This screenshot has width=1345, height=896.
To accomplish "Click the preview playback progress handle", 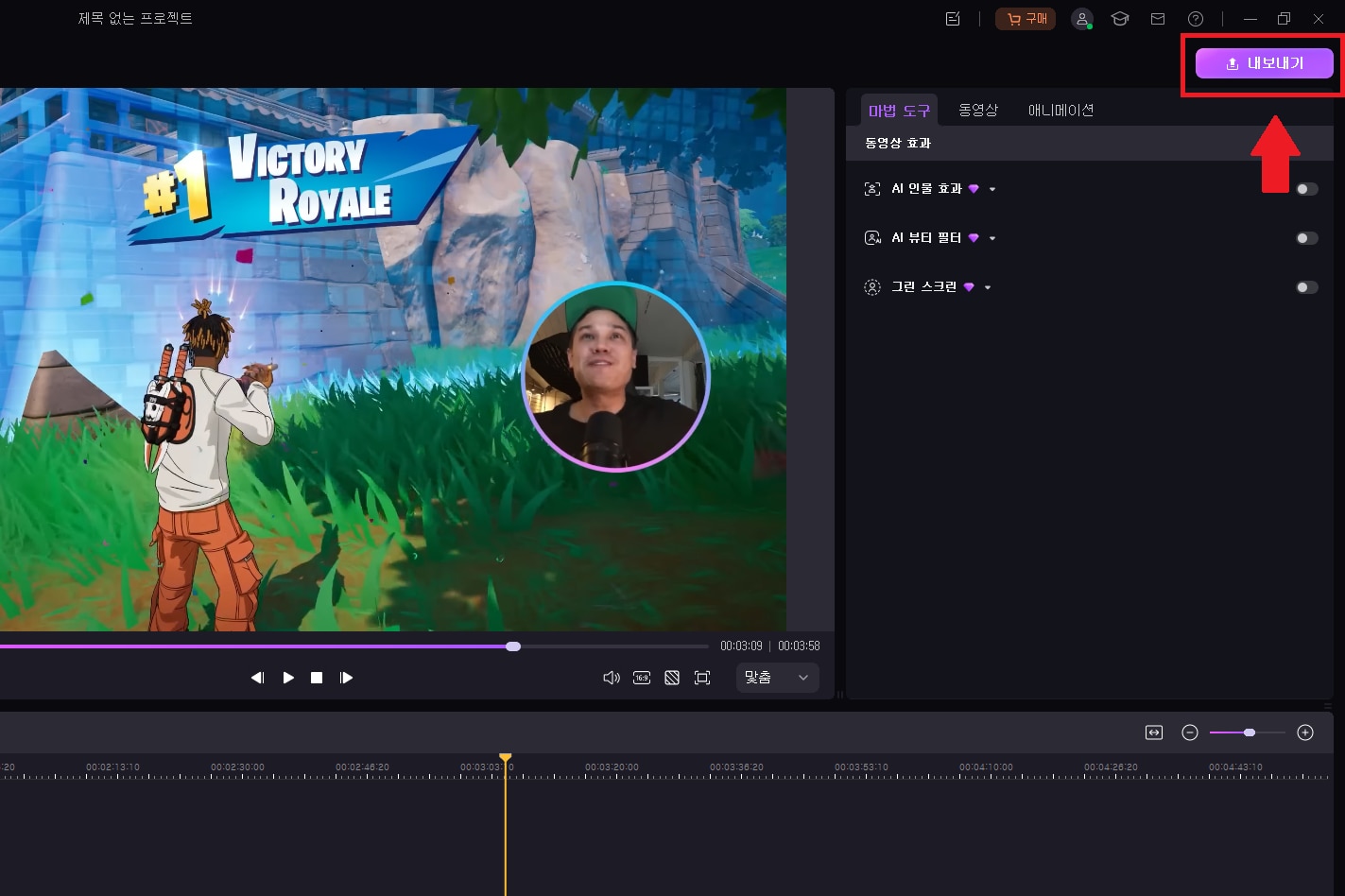I will 513,646.
